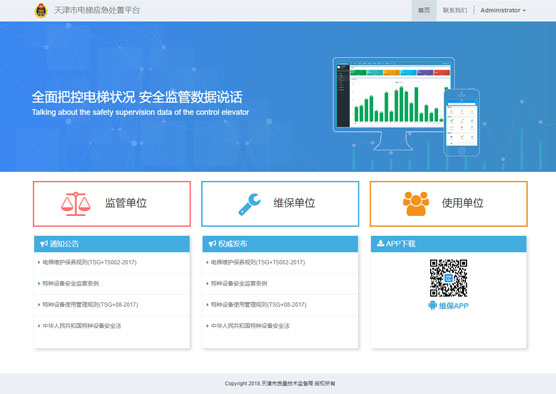Open the 维保单位 label
This screenshot has height=394, width=556.
tap(294, 203)
